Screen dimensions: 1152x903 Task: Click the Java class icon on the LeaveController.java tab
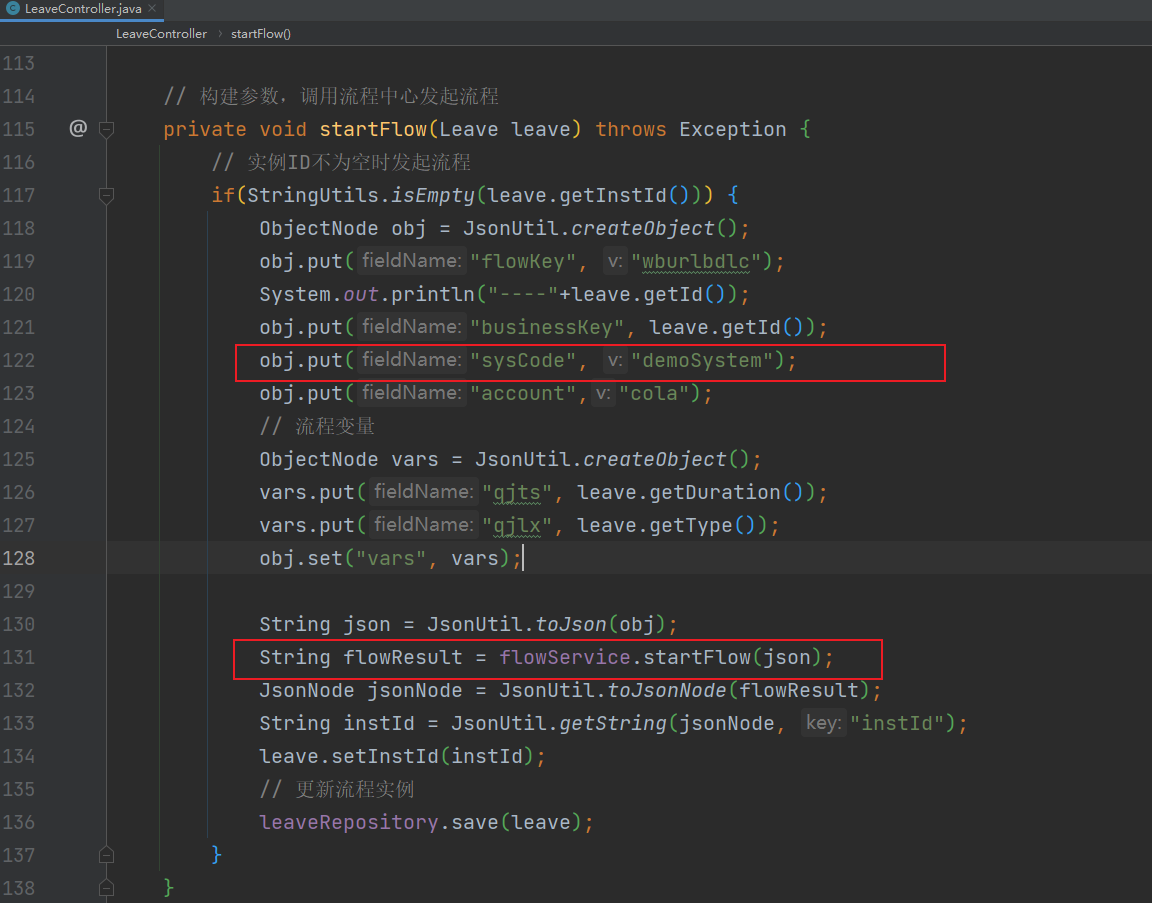(x=12, y=9)
